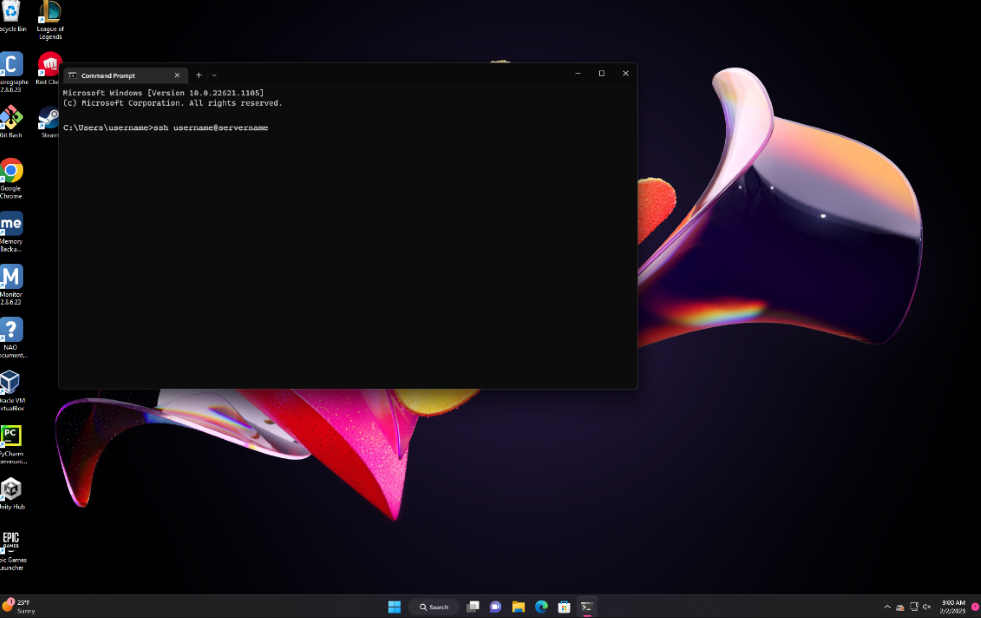Select the Memory Backup desktop icon
The height and width of the screenshot is (618, 981).
coord(11,232)
